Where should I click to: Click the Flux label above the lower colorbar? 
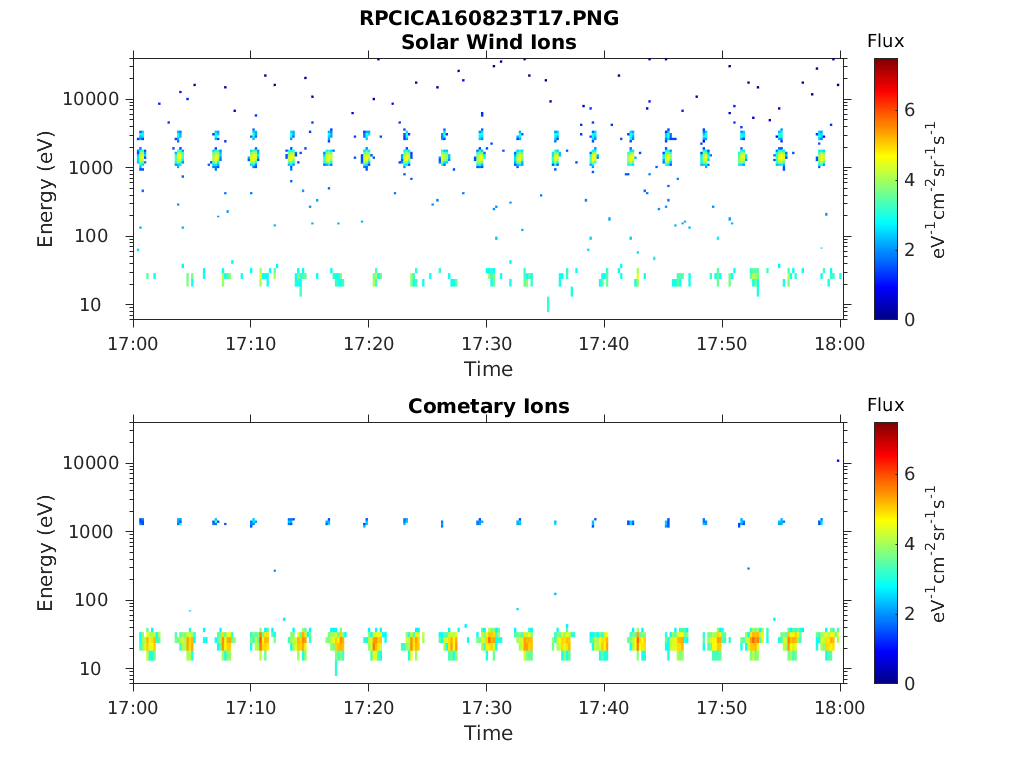click(885, 405)
